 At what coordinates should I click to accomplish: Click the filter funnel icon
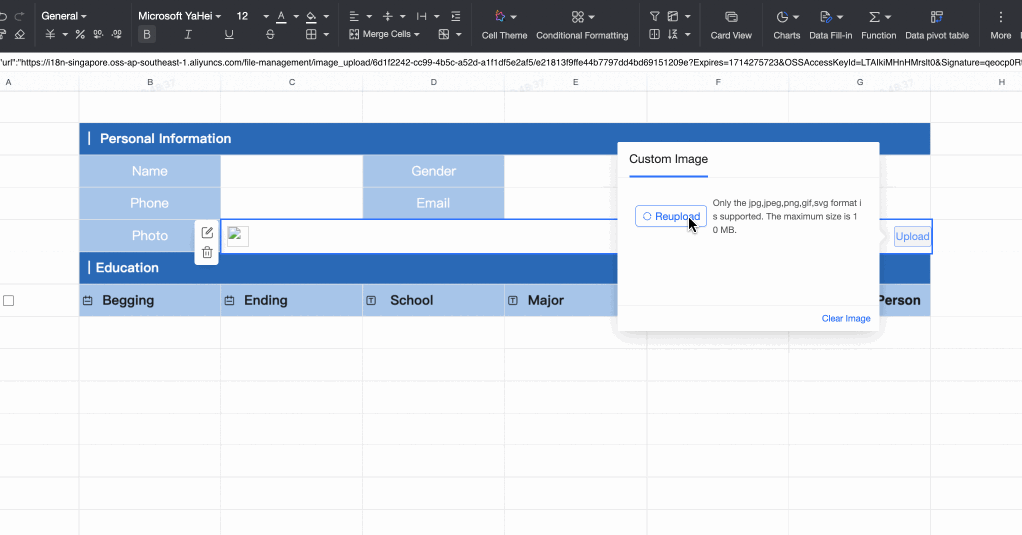[x=654, y=16]
